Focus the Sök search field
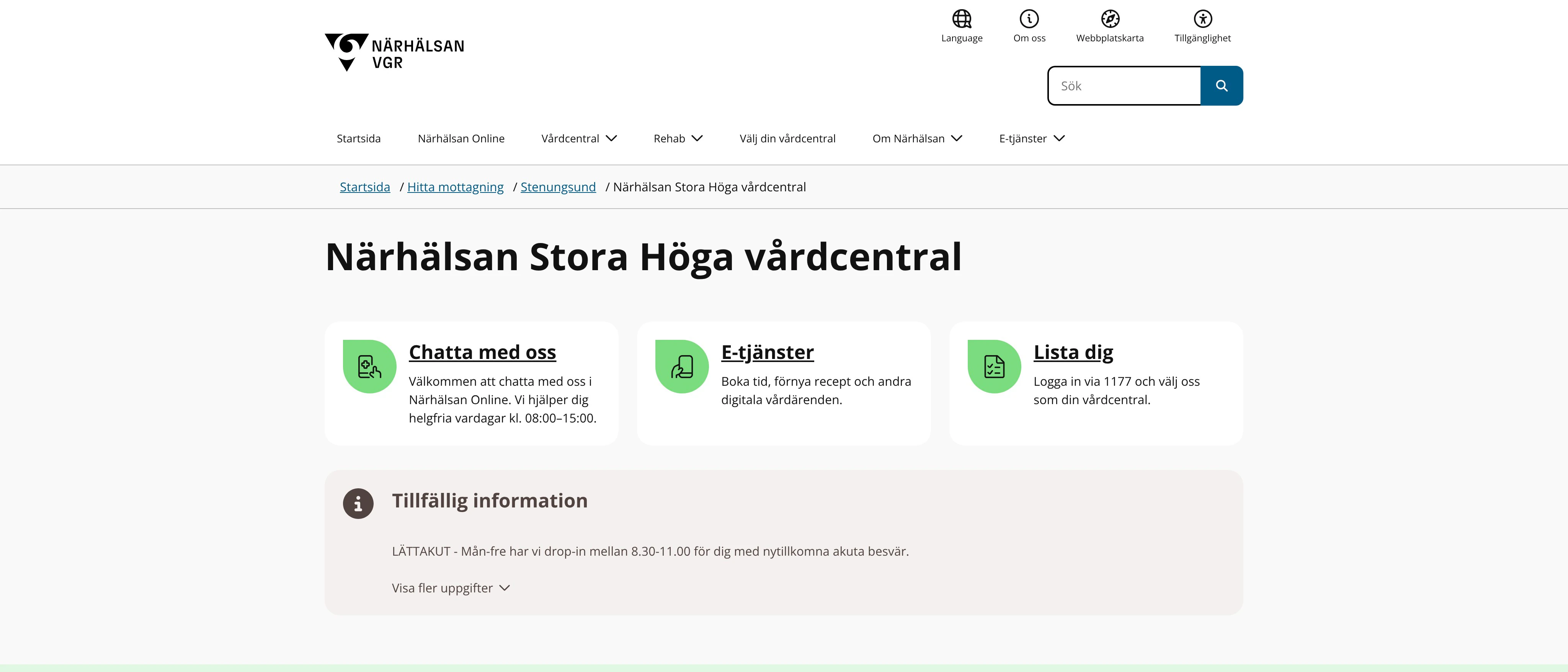 point(1124,86)
